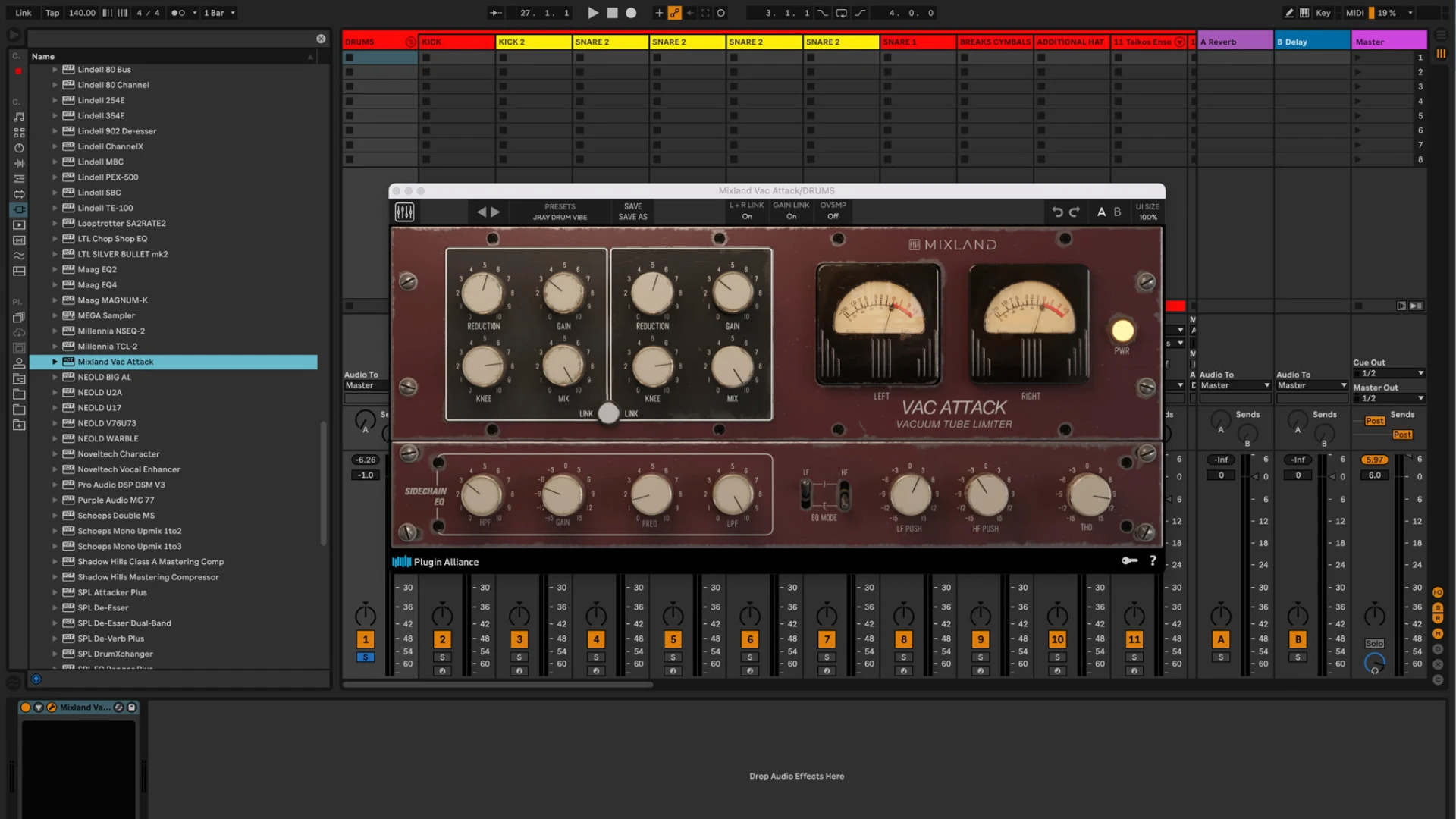Open the Clips category in browser sidebar
The width and height of the screenshot is (1456, 819).
pyautogui.click(x=19, y=225)
